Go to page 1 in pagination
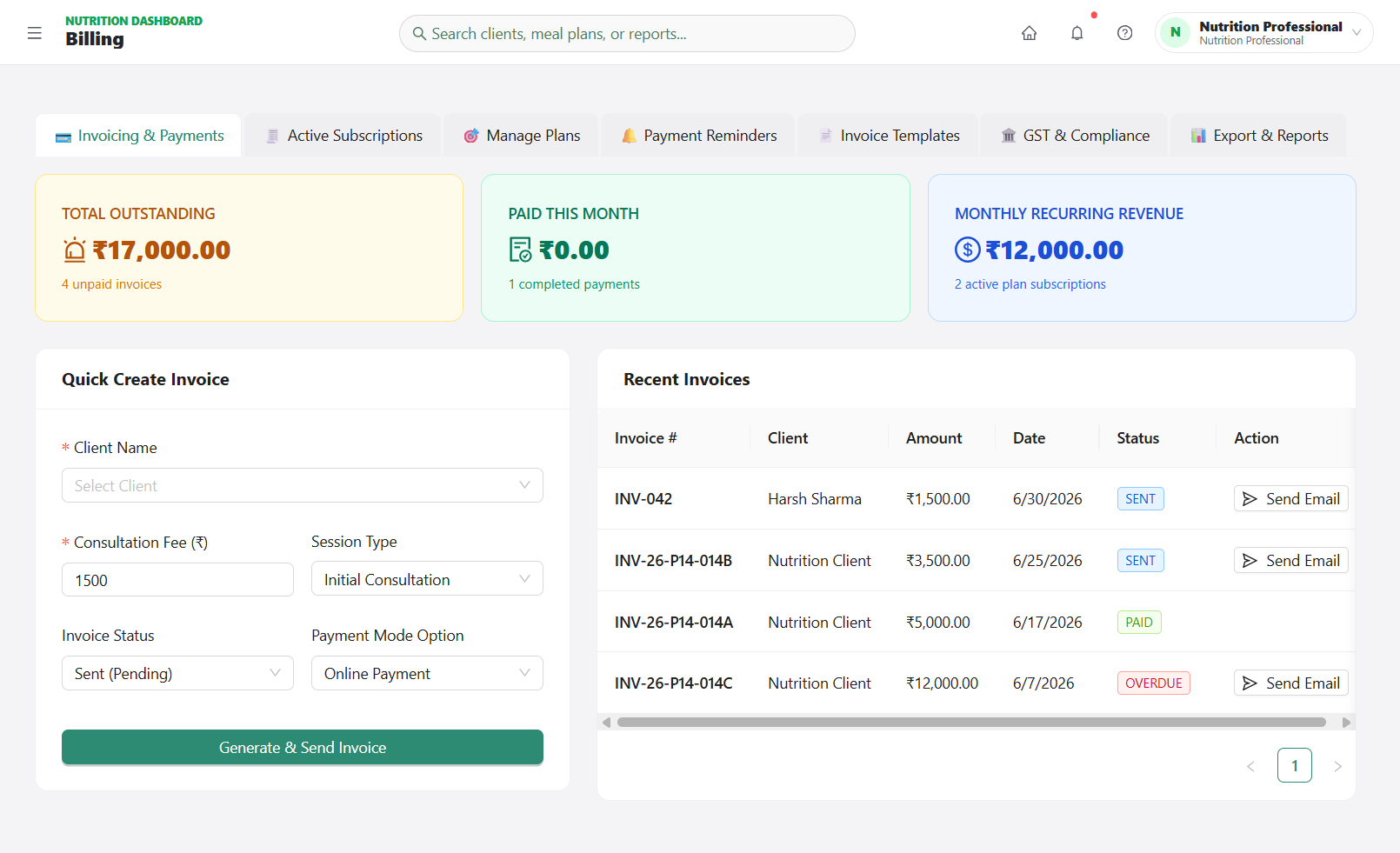 [1295, 765]
